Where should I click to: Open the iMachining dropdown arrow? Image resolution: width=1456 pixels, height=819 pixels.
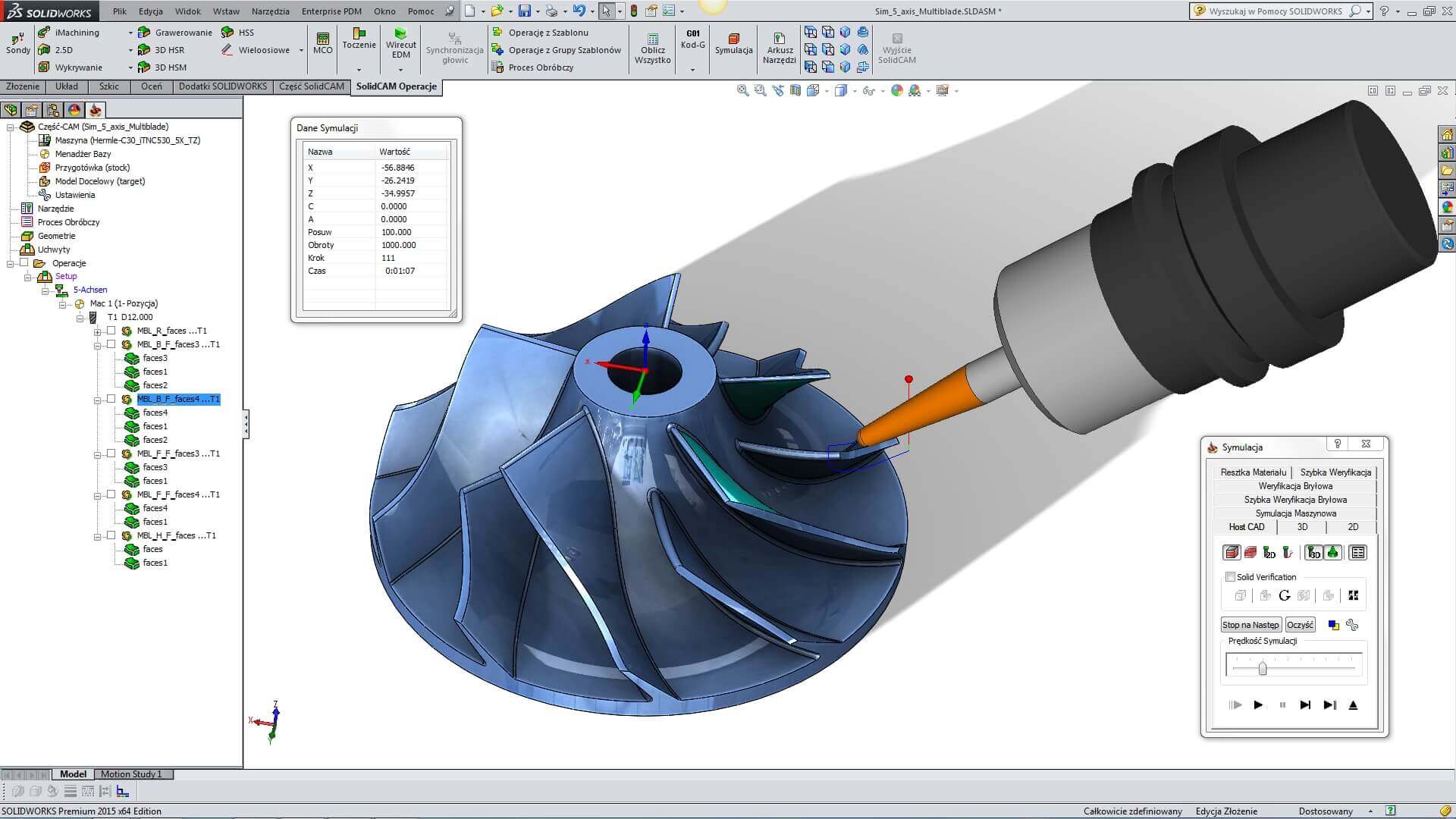tap(130, 33)
